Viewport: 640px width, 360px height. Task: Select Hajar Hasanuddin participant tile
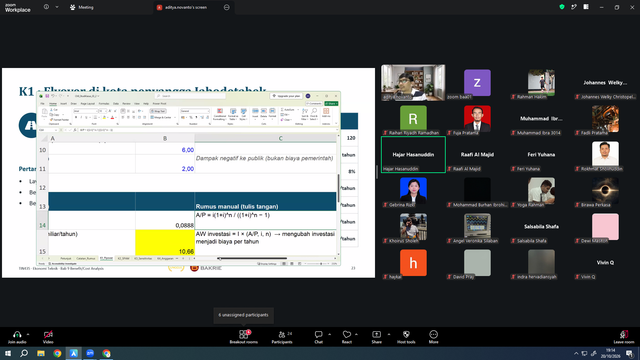click(413, 155)
